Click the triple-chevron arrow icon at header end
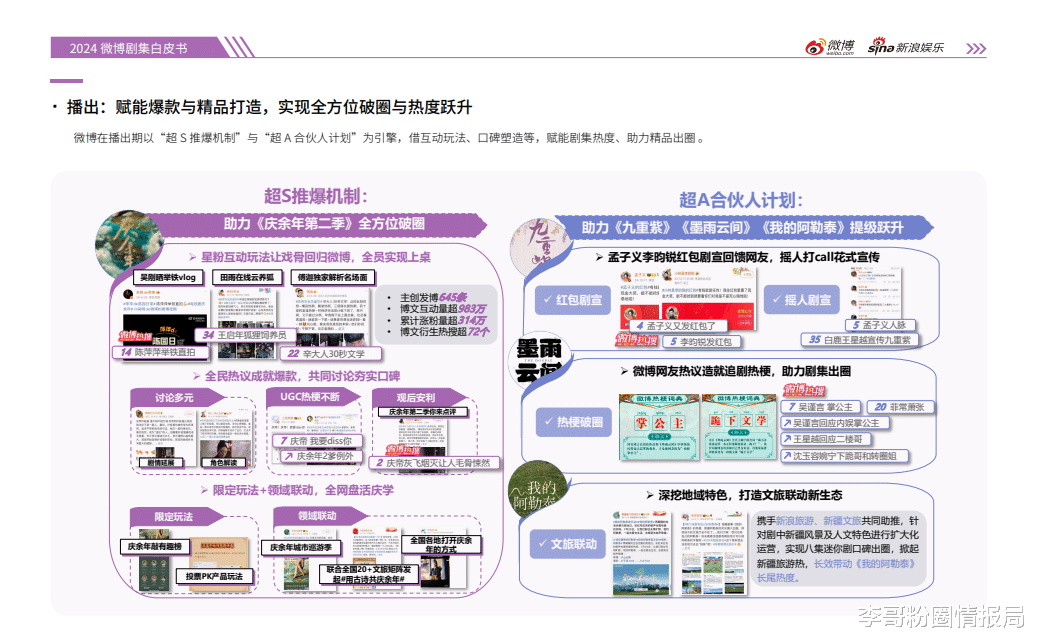The width and height of the screenshot is (1038, 644). pyautogui.click(x=976, y=48)
